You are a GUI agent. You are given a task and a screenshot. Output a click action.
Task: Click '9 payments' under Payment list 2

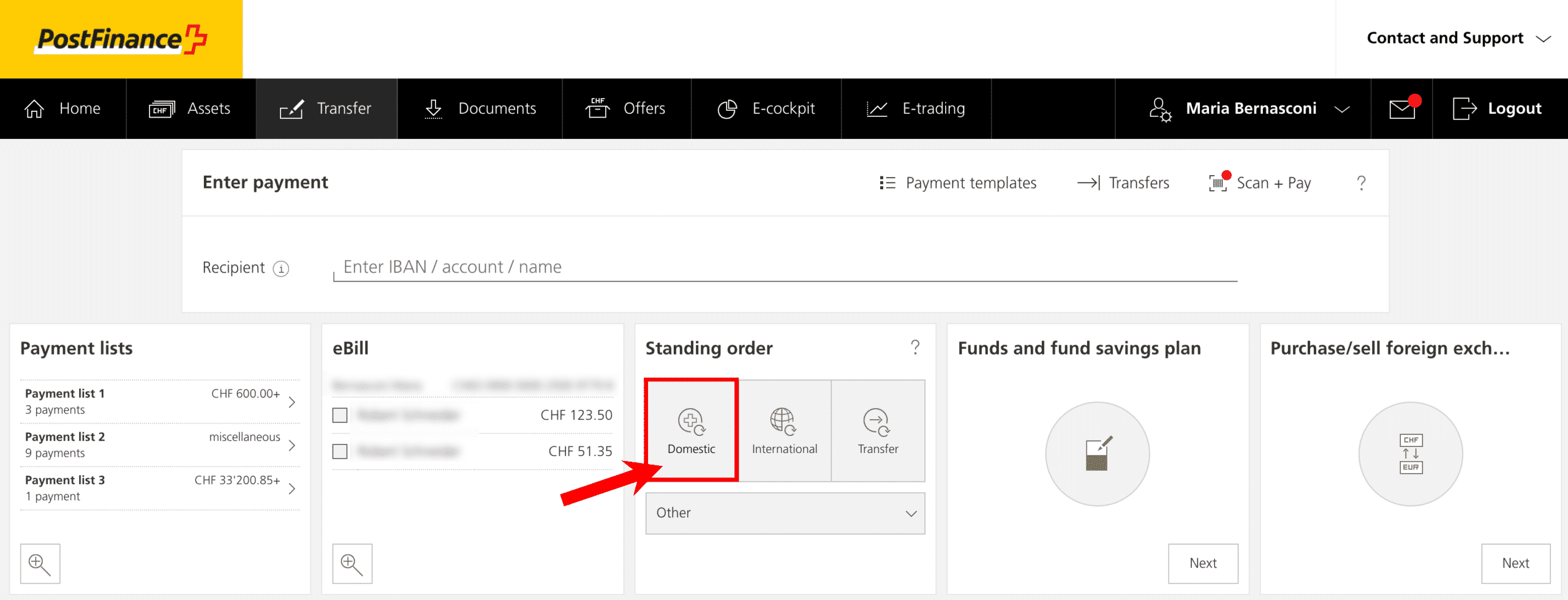[x=55, y=453]
